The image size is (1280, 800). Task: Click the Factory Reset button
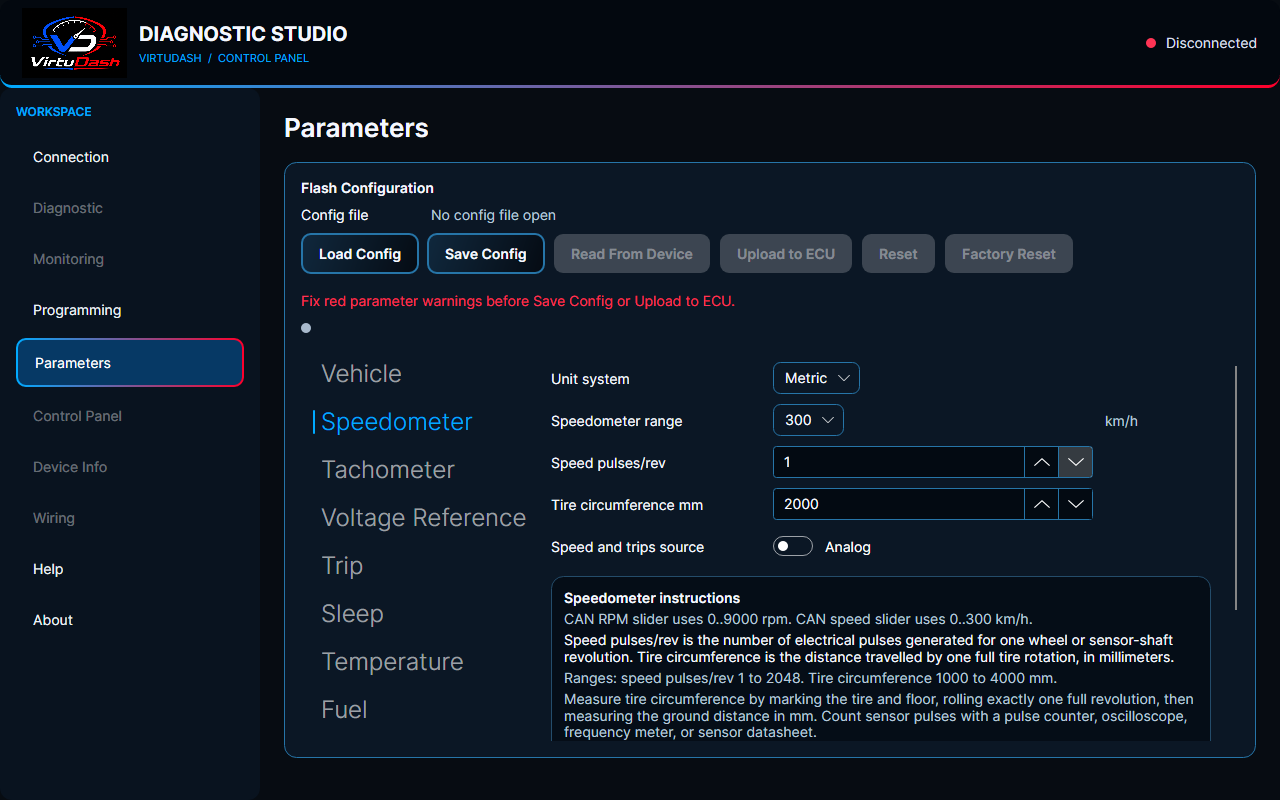click(x=1009, y=254)
